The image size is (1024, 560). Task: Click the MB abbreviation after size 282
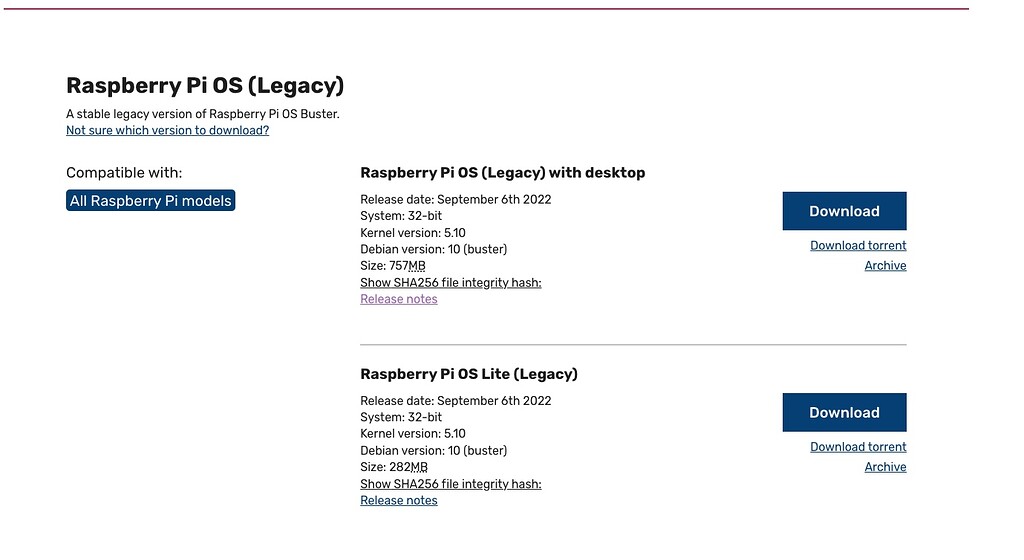418,467
